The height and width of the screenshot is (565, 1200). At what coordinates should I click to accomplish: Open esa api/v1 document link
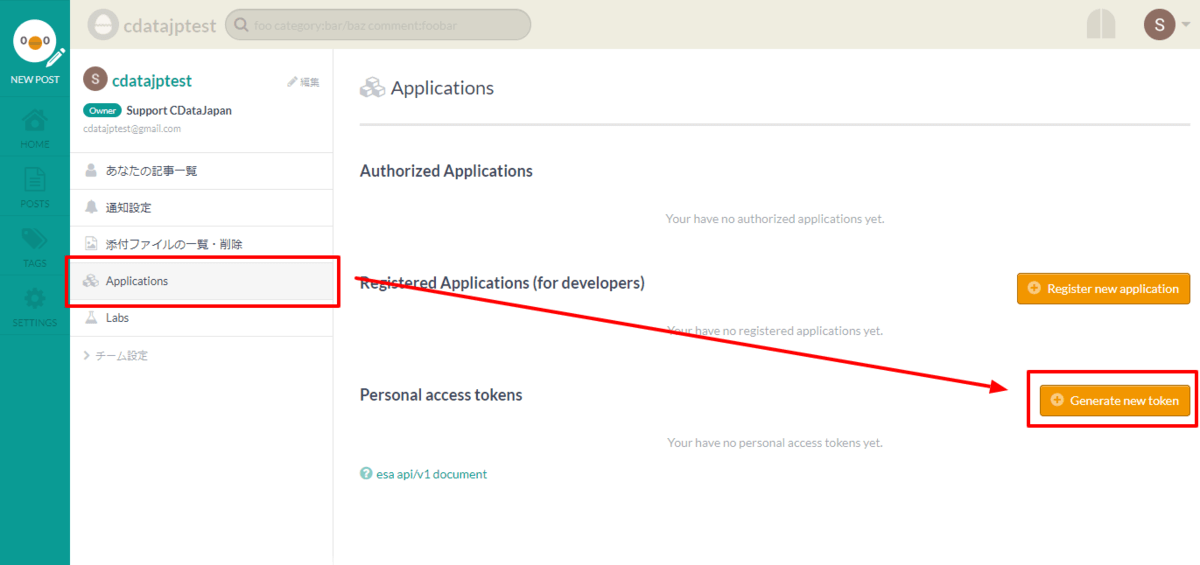tap(431, 474)
